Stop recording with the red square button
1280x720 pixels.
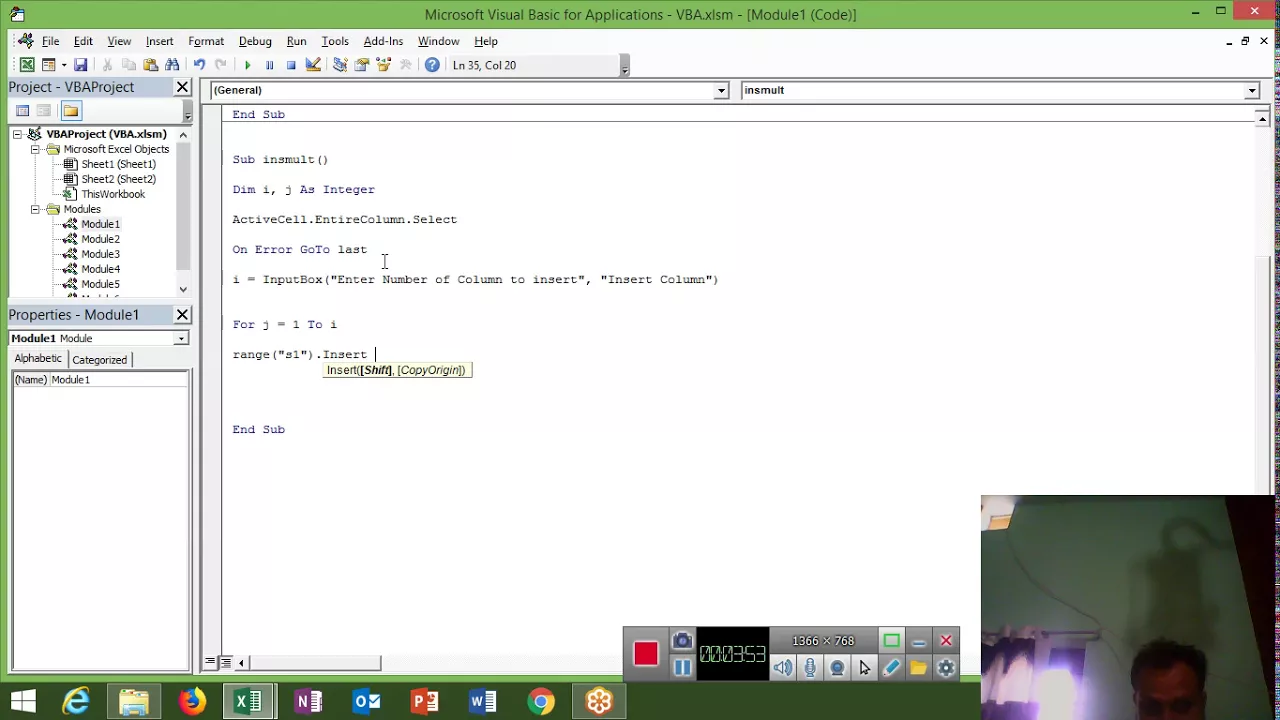(x=646, y=654)
